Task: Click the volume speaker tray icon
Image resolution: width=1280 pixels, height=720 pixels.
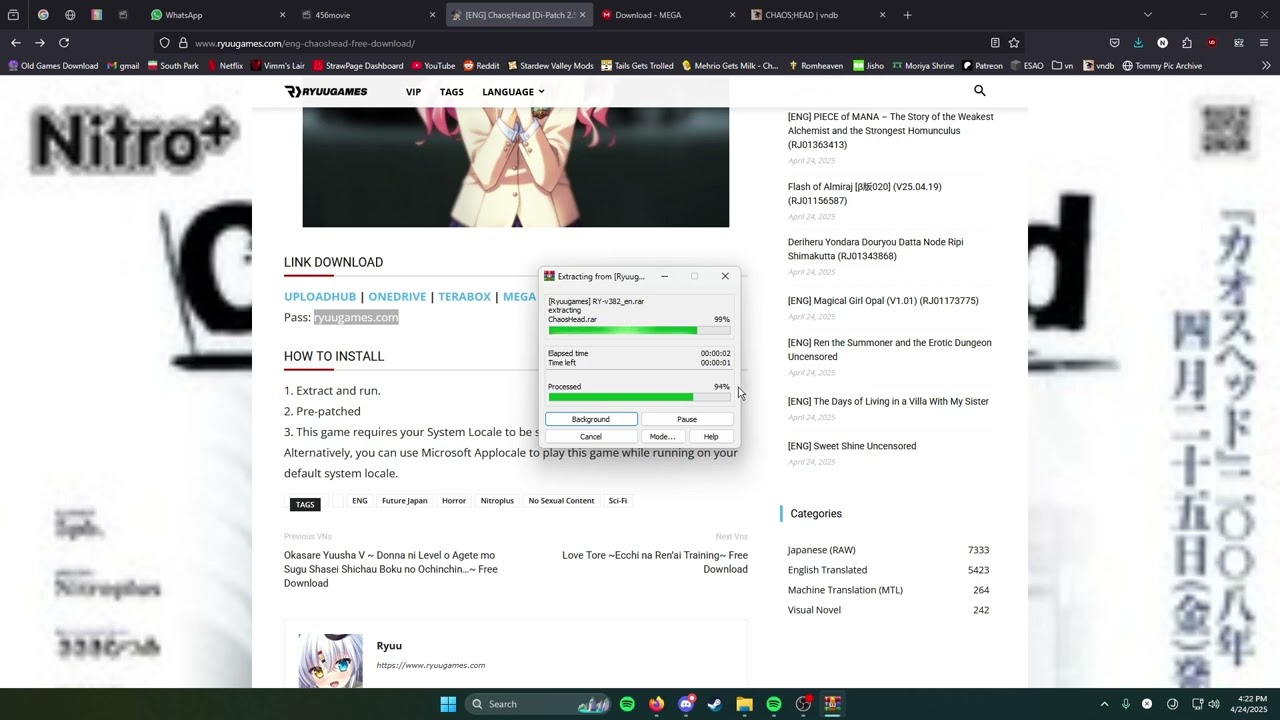Action: pos(1214,704)
